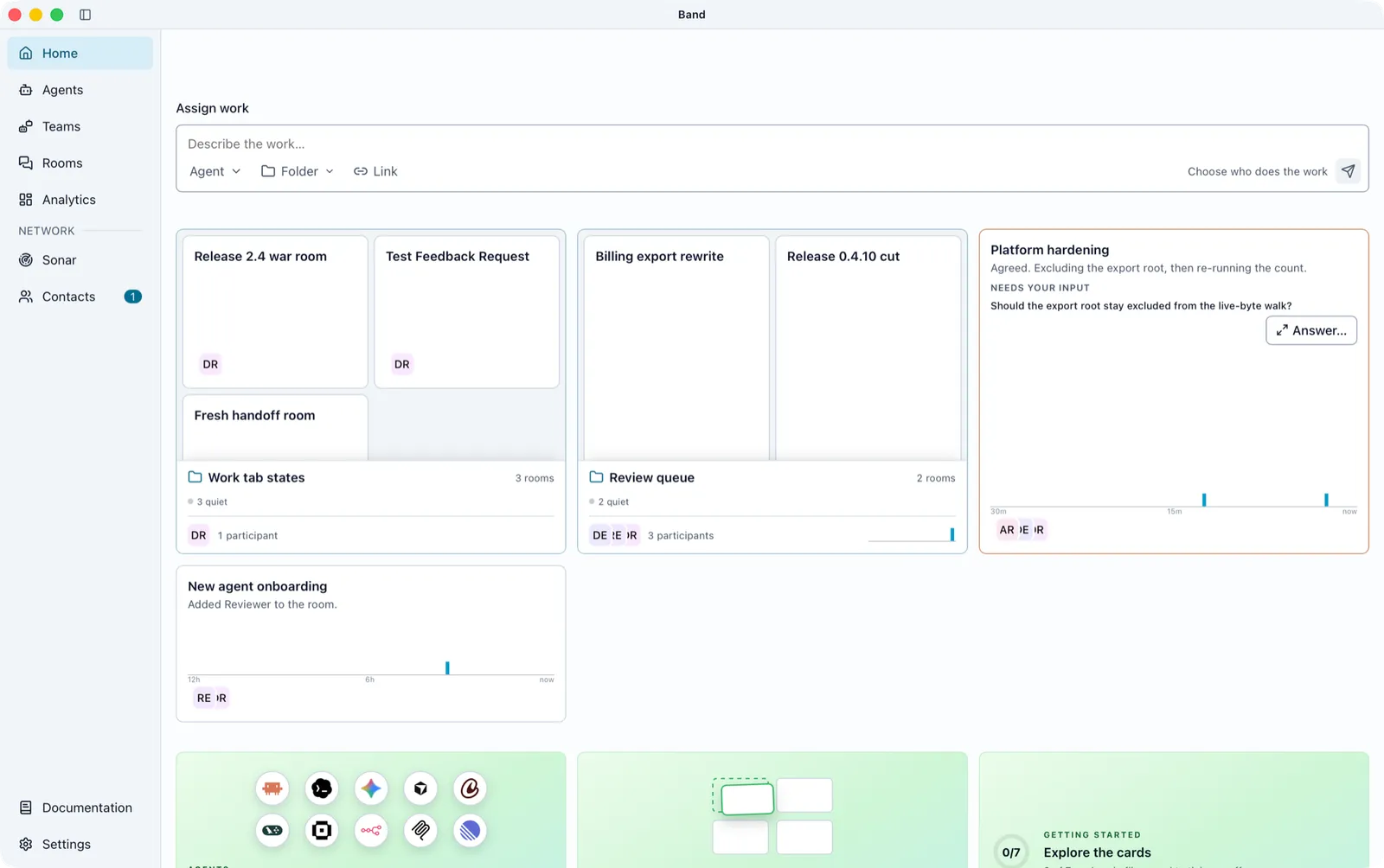The width and height of the screenshot is (1384, 868).
Task: Click the orange pixel-creature agent icon
Action: point(272,788)
